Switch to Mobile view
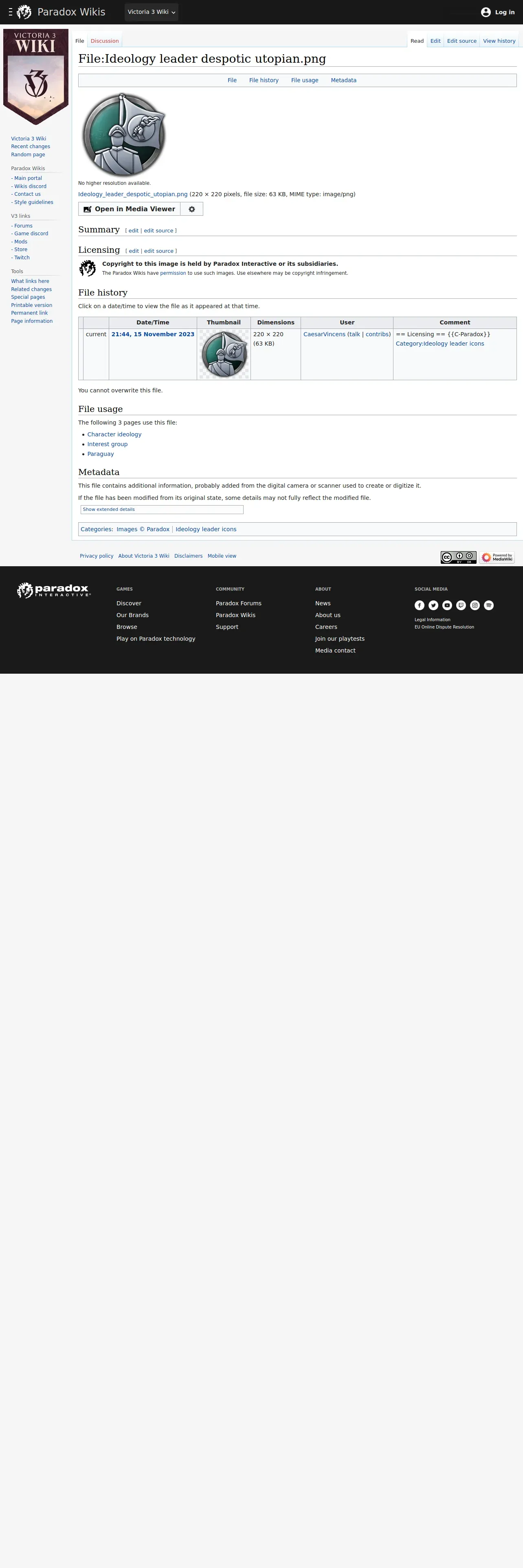523x1568 pixels. point(222,556)
